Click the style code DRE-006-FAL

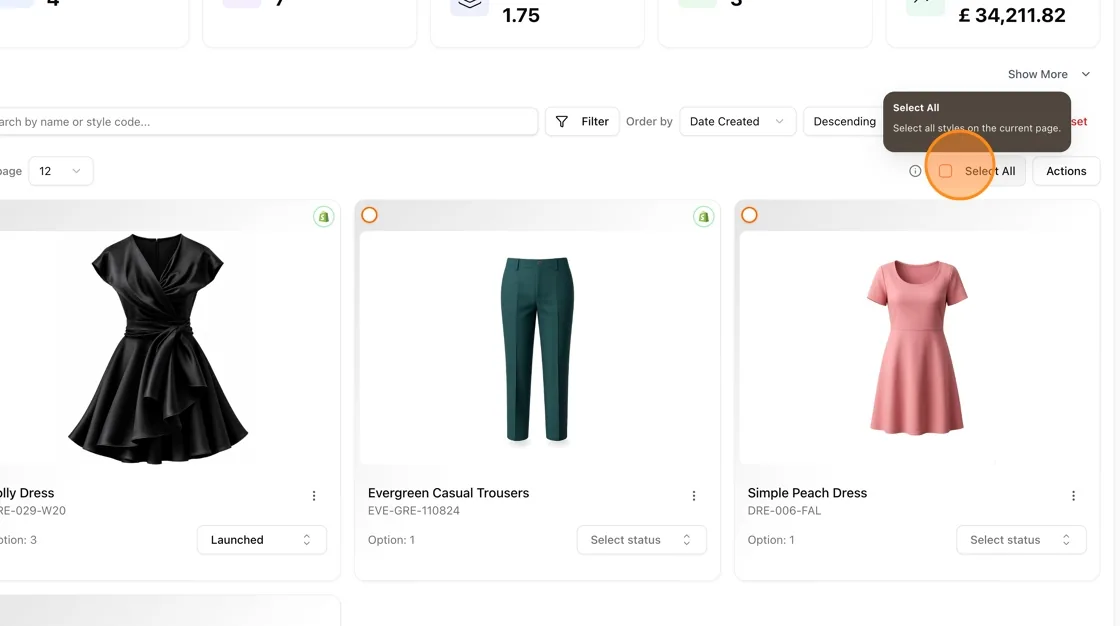[784, 510]
